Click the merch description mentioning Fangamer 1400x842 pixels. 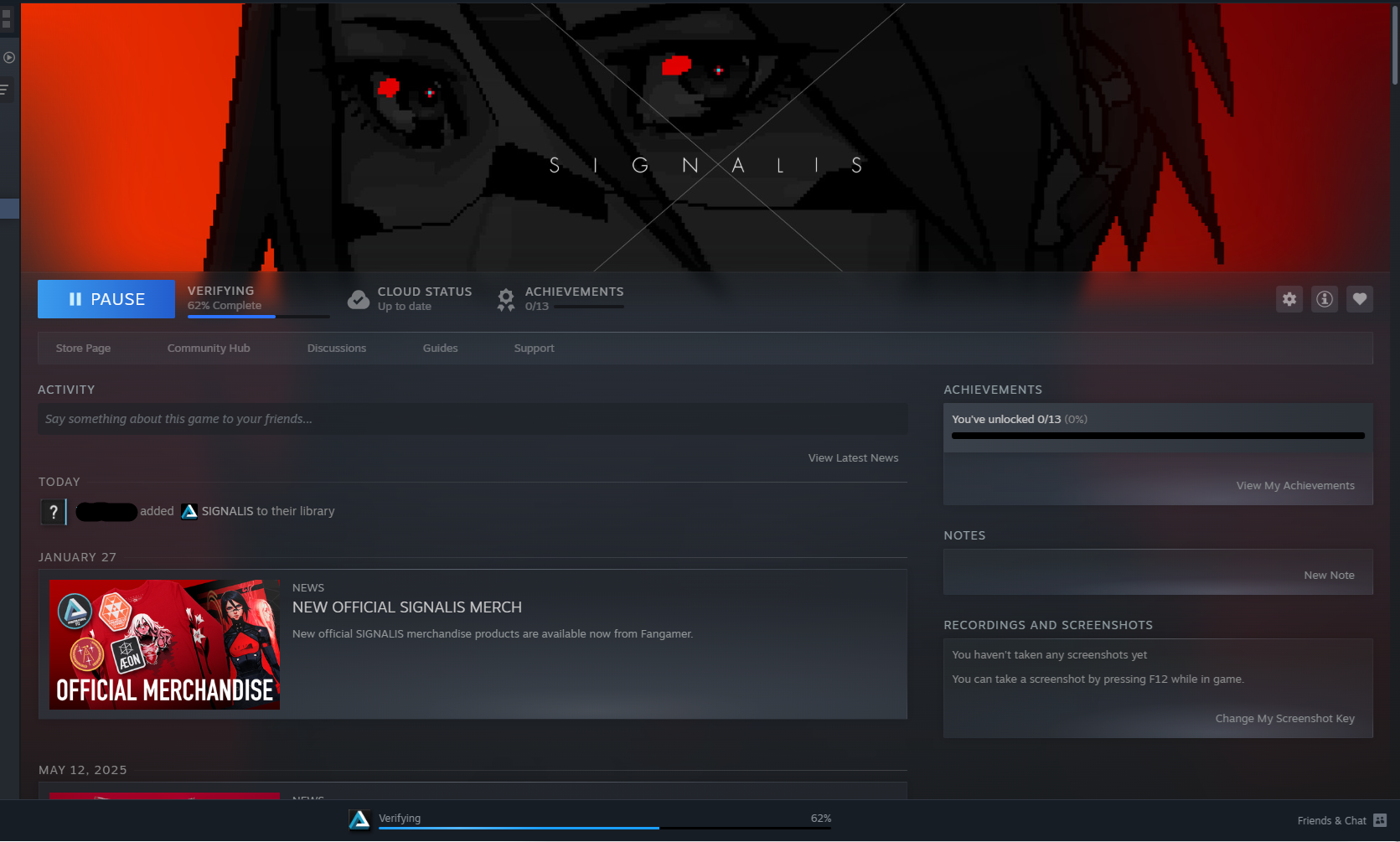pos(493,634)
